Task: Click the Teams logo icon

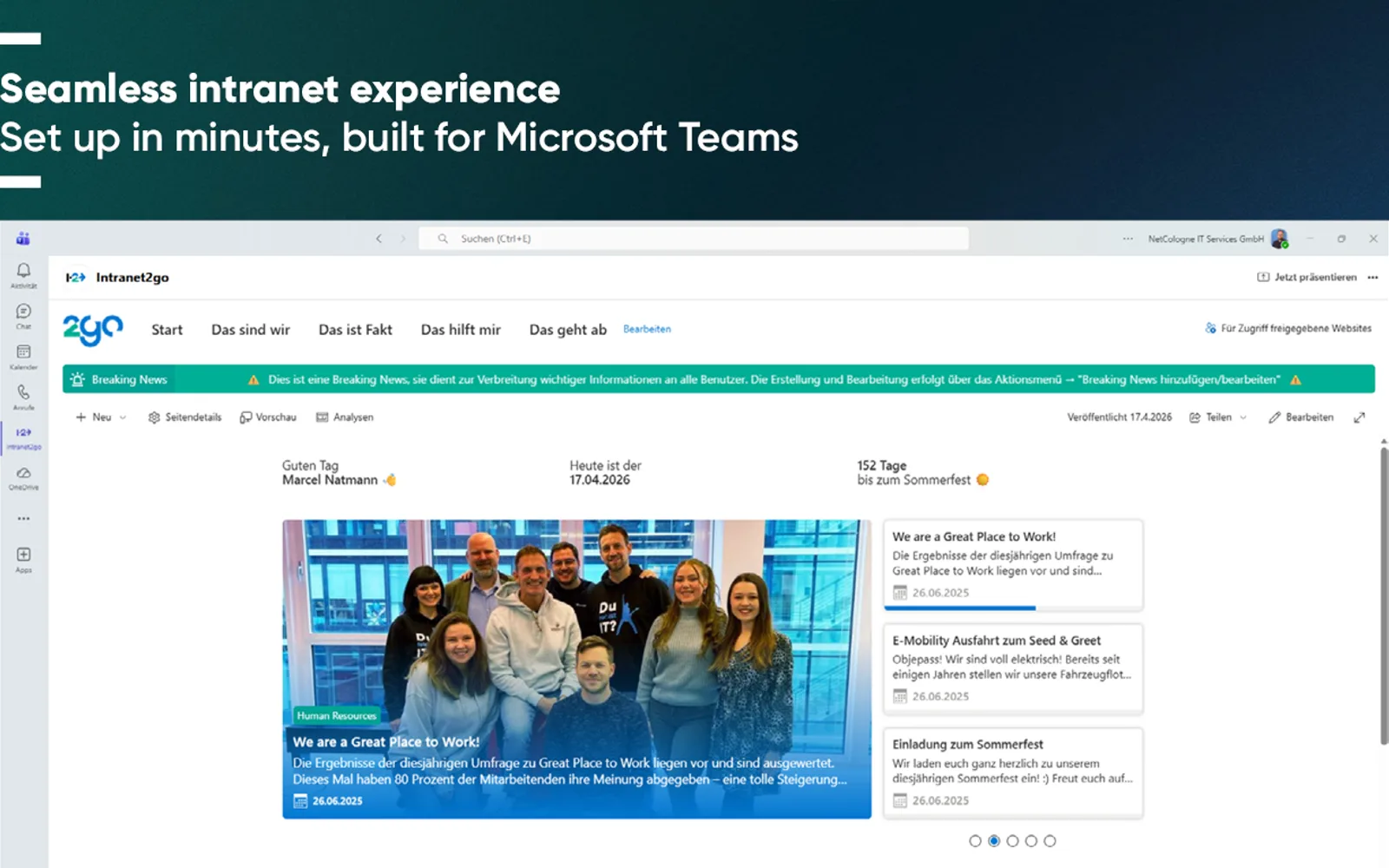Action: click(23, 239)
